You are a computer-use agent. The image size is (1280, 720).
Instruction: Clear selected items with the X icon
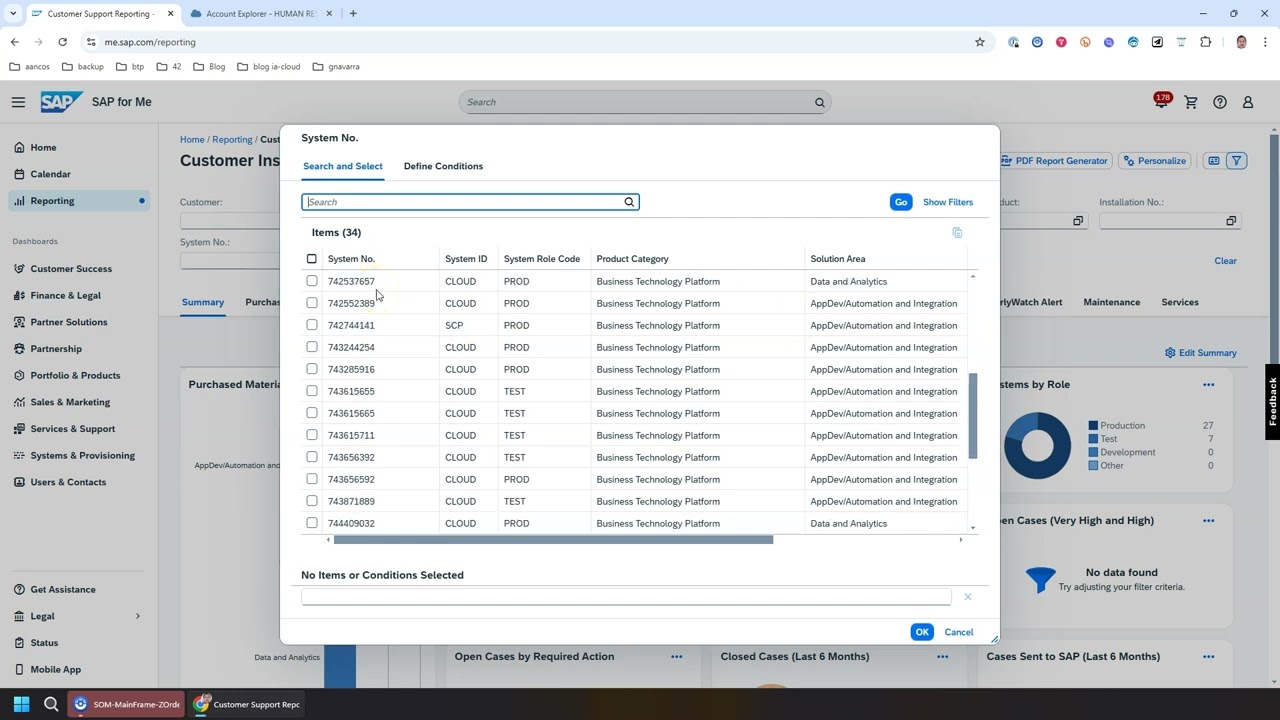(x=967, y=597)
